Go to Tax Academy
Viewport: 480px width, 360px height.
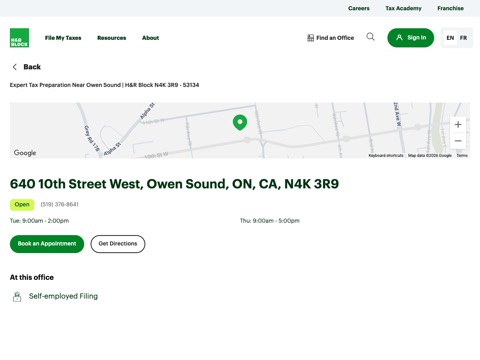(403, 8)
